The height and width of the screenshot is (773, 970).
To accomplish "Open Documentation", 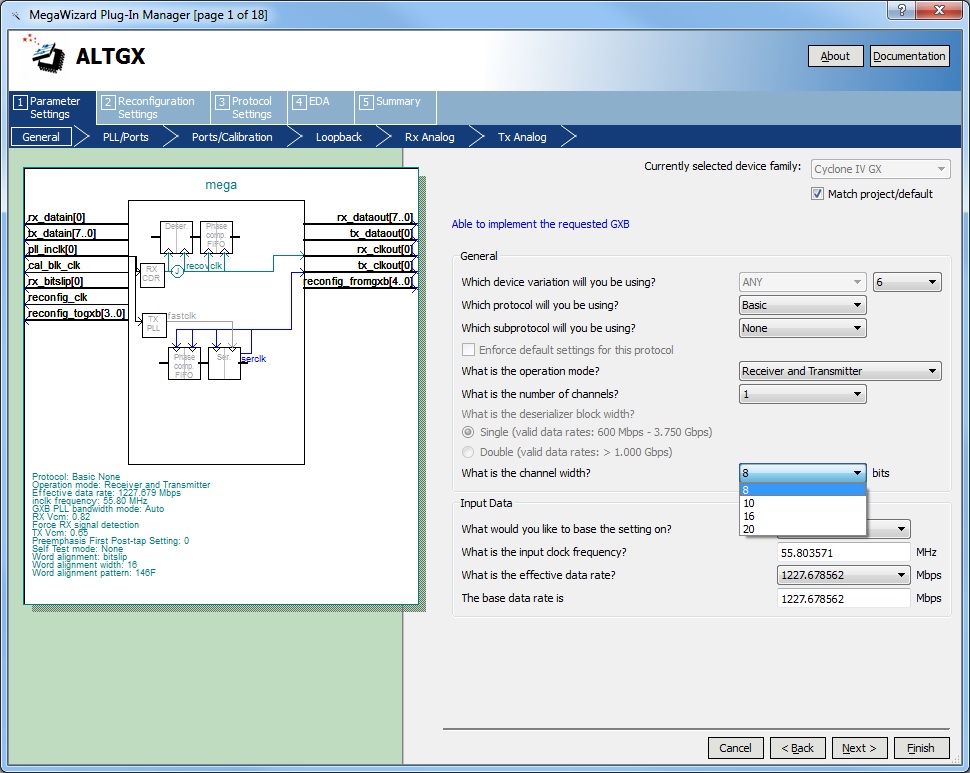I will pyautogui.click(x=909, y=56).
